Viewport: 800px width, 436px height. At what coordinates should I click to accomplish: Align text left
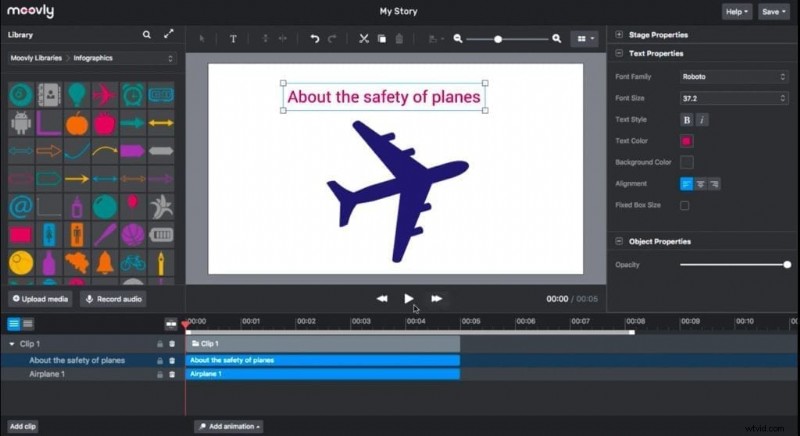tap(686, 184)
